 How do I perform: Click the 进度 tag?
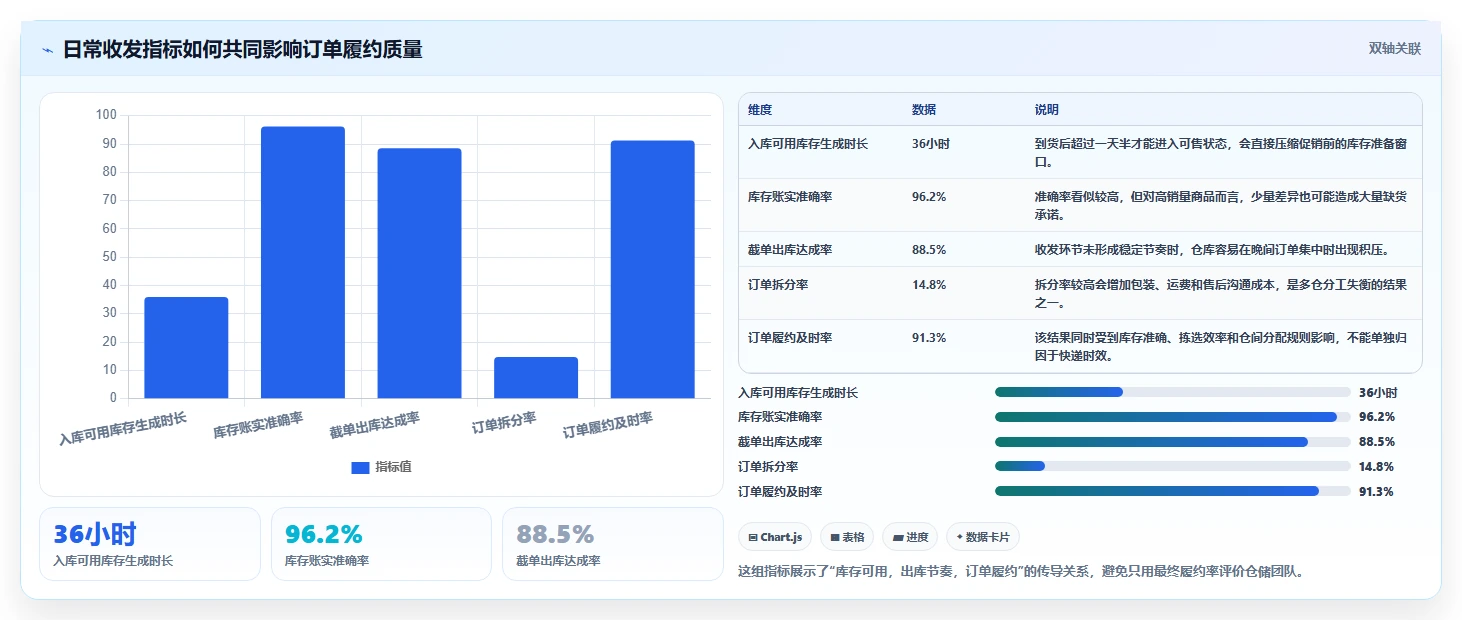910,537
